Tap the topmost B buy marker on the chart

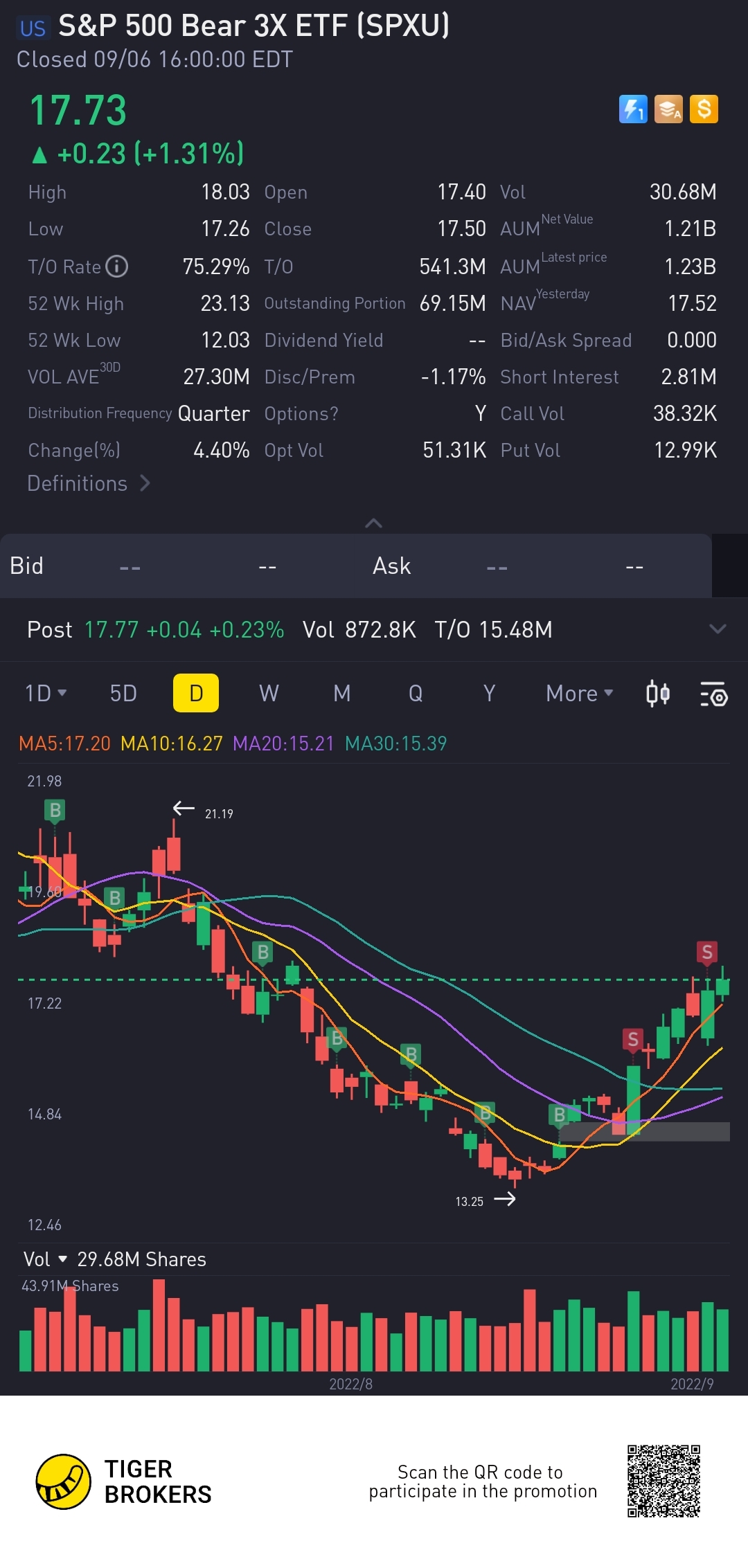[x=55, y=810]
